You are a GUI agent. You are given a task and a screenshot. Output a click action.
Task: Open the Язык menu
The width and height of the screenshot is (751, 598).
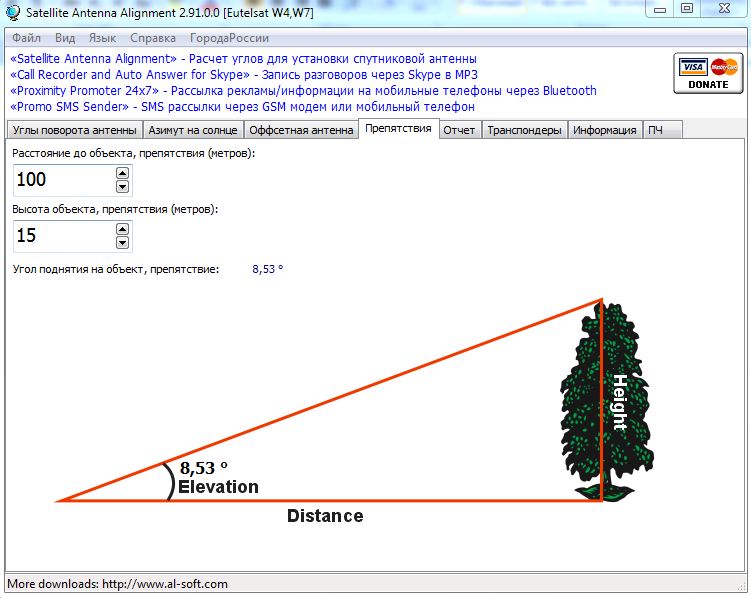point(102,39)
